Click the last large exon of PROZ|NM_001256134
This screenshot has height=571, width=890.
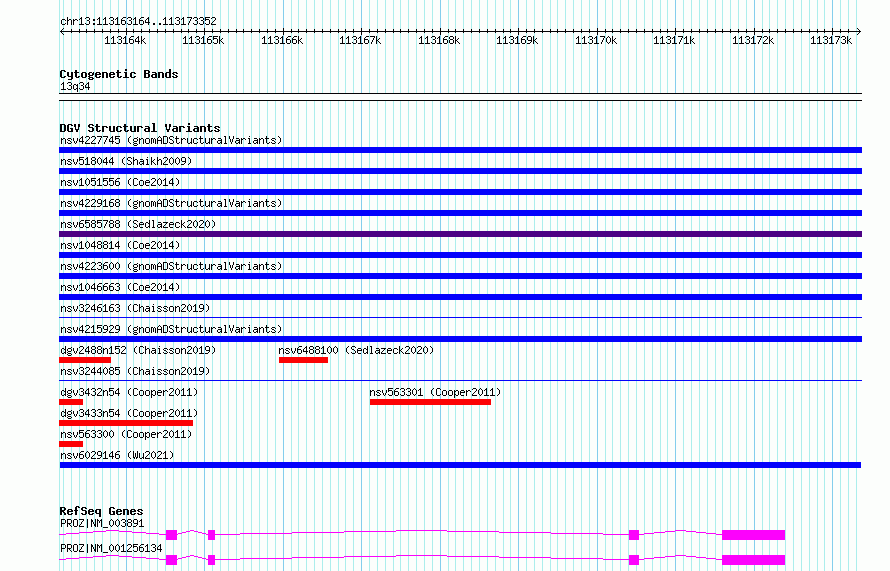coord(753,560)
